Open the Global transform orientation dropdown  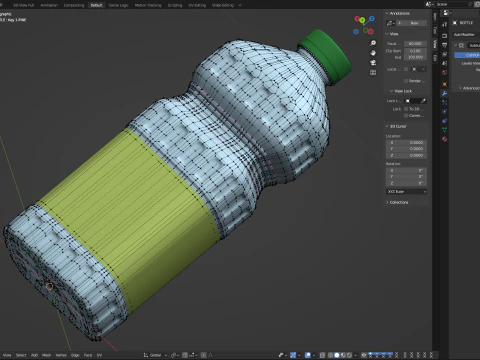point(155,355)
